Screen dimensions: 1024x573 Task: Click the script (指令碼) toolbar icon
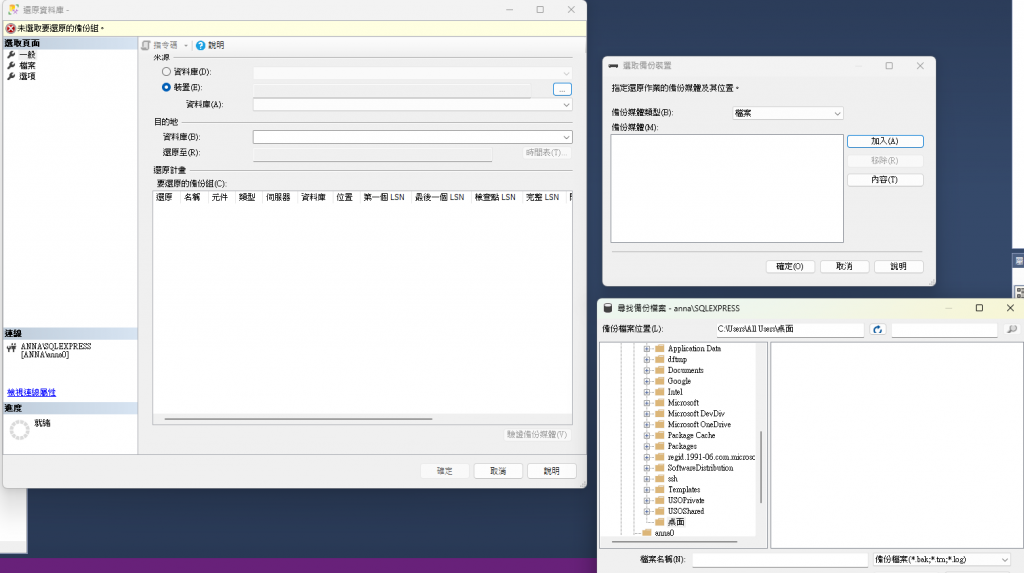click(x=146, y=45)
